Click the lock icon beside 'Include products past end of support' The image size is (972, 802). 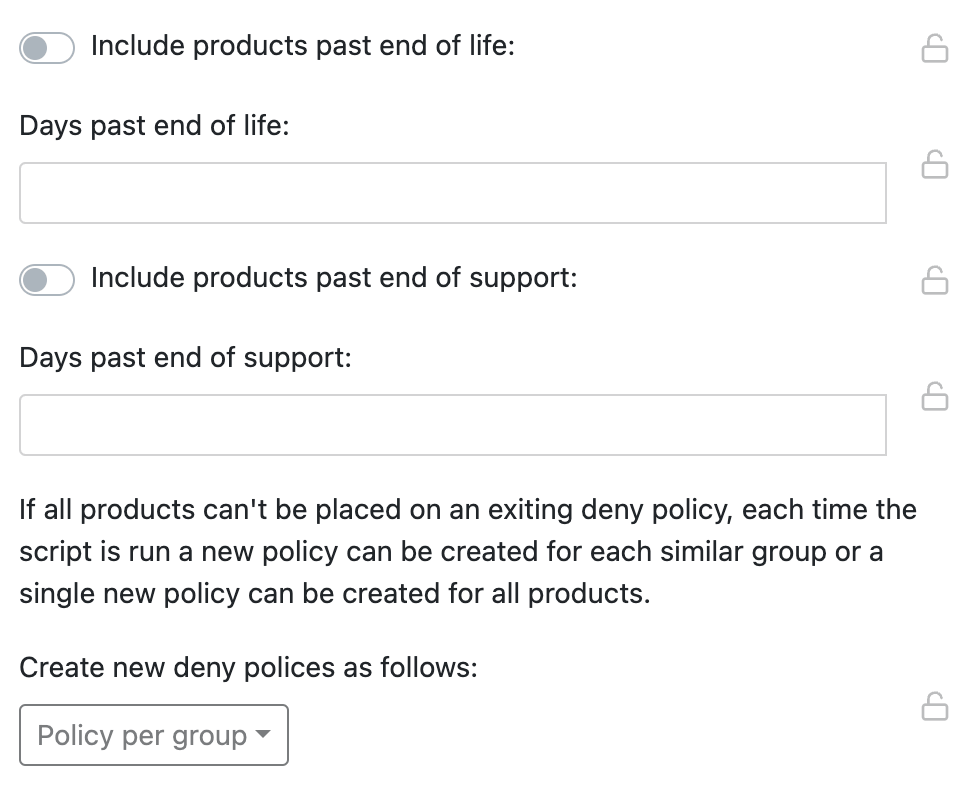936,280
